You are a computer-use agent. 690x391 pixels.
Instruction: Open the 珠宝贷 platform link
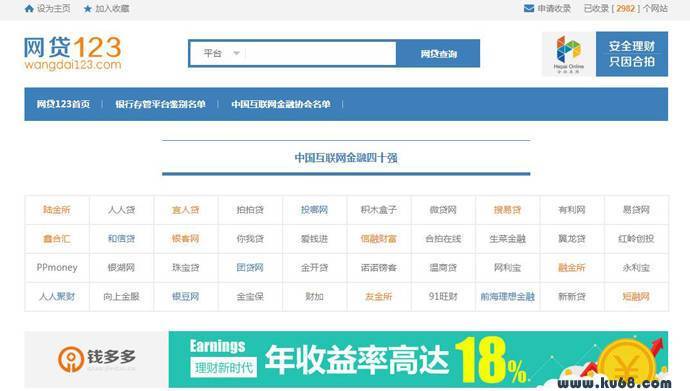tap(186, 267)
